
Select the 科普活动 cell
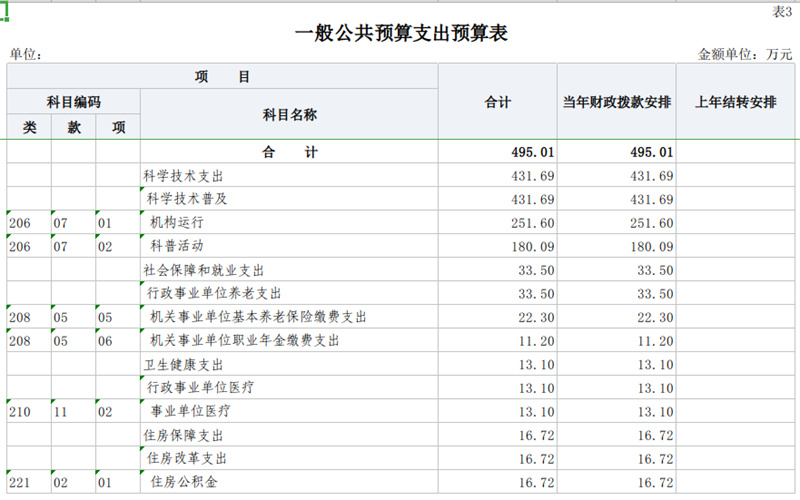(x=289, y=246)
